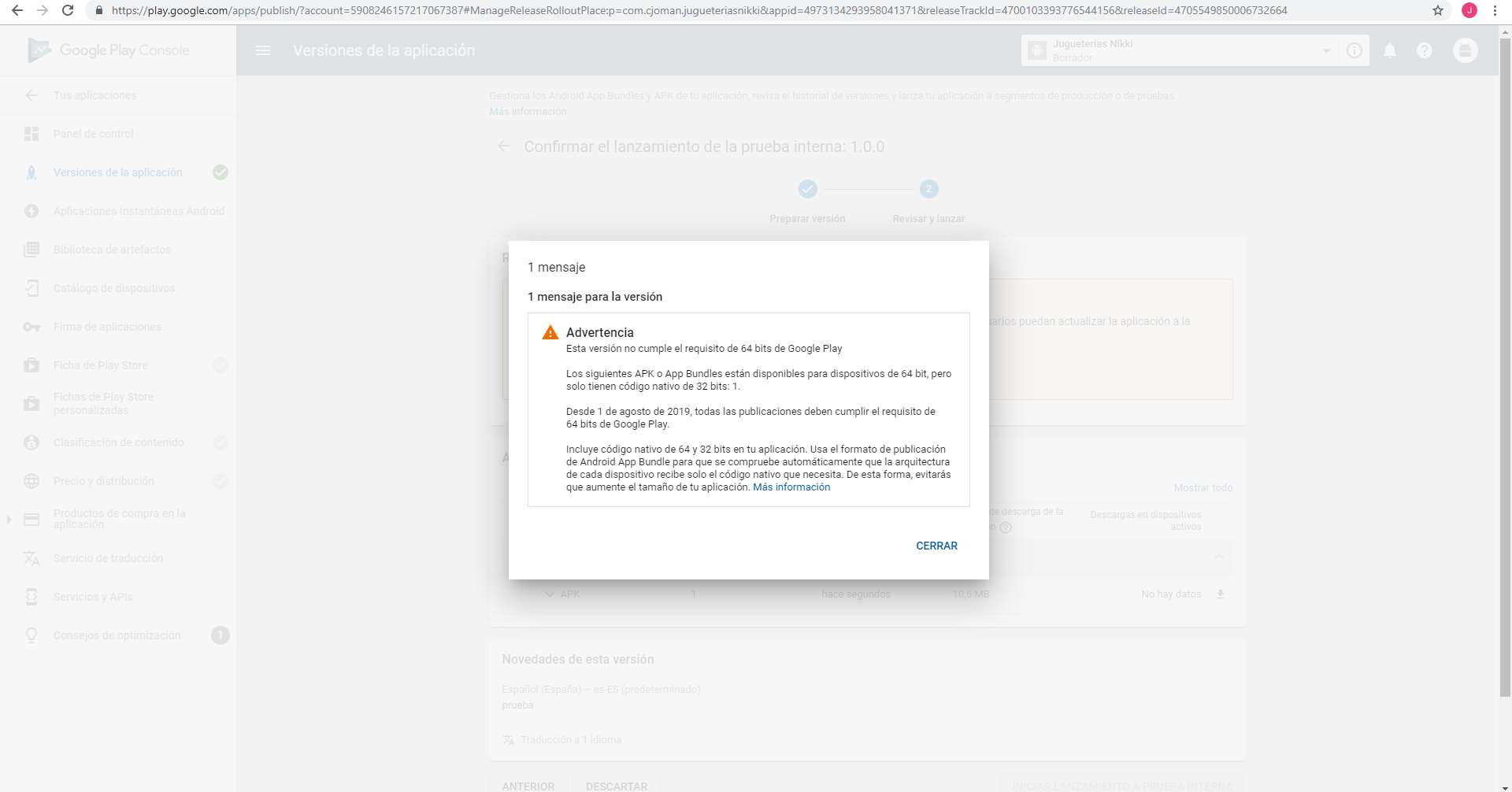The image size is (1512, 792).
Task: Open Productos de compra en la aplicación
Action: tap(118, 519)
